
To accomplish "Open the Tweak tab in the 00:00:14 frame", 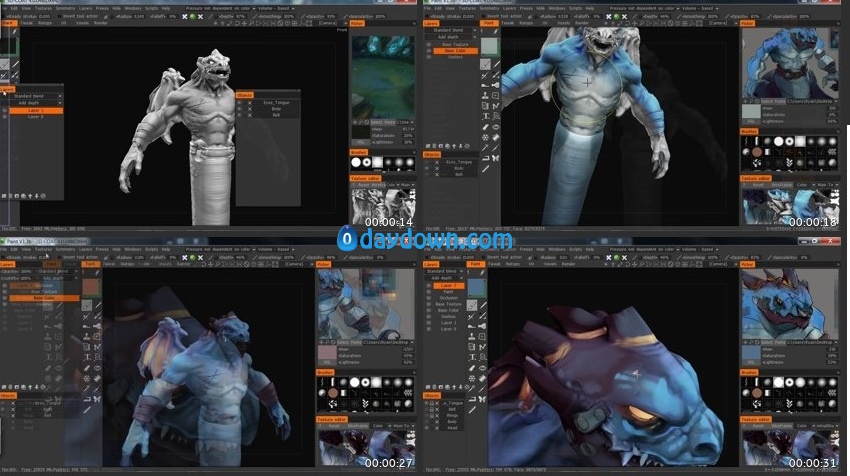I will click(x=27, y=23).
